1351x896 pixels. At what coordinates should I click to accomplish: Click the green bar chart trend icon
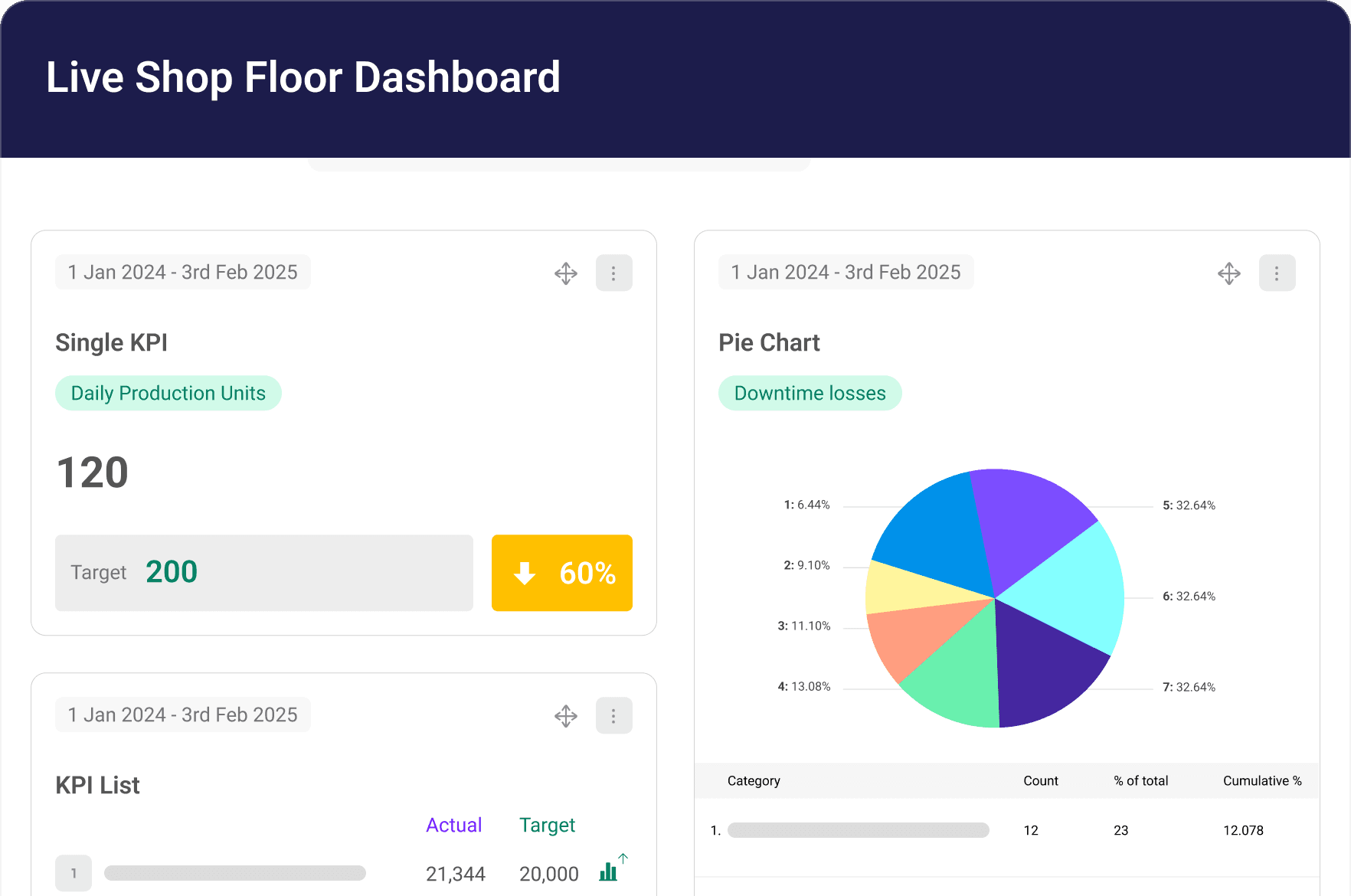[610, 871]
